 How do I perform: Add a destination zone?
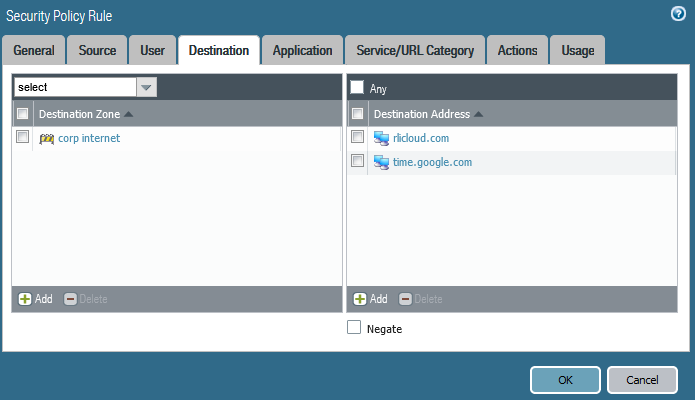35,299
